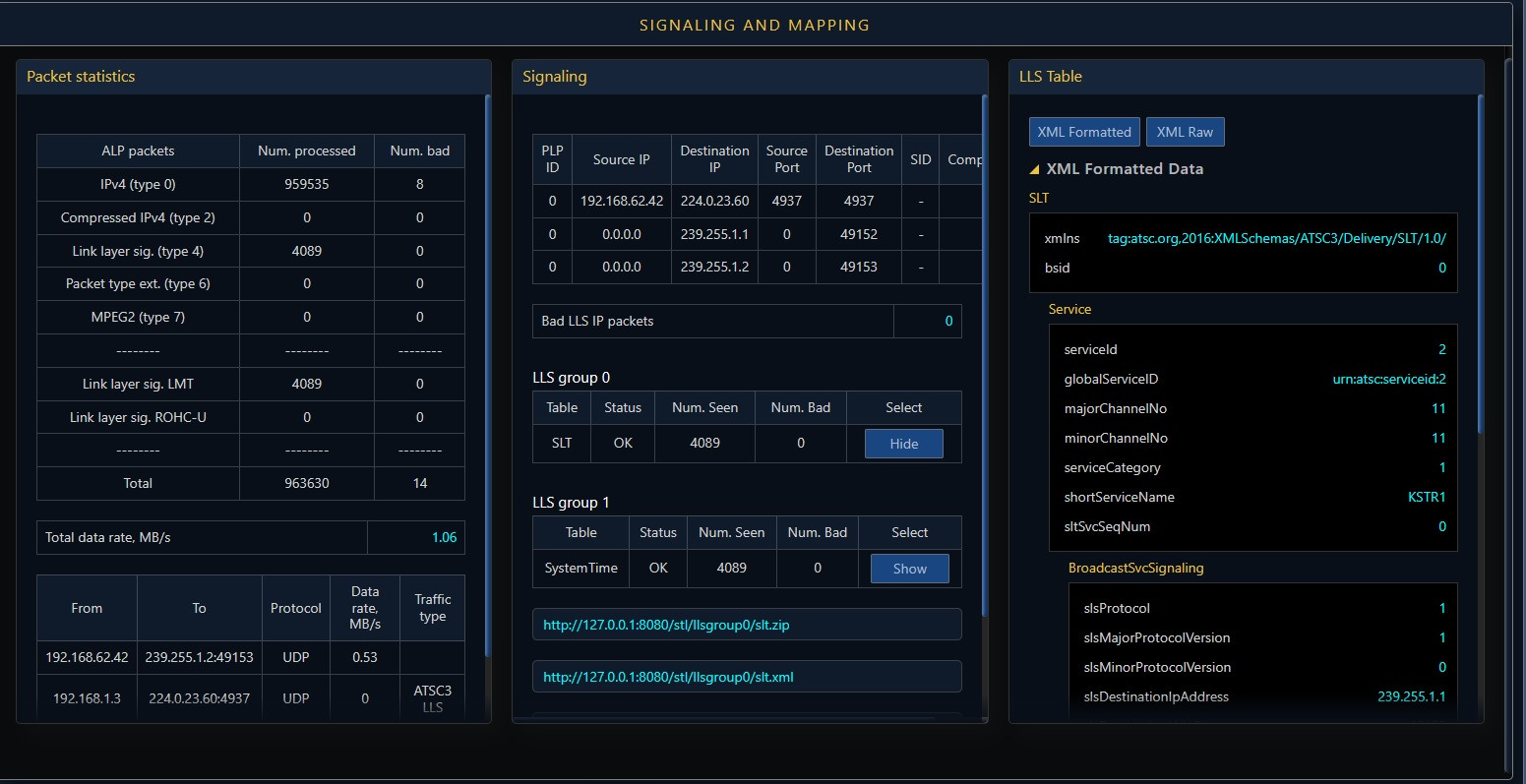Switch to XML Raw view

pyautogui.click(x=1185, y=132)
